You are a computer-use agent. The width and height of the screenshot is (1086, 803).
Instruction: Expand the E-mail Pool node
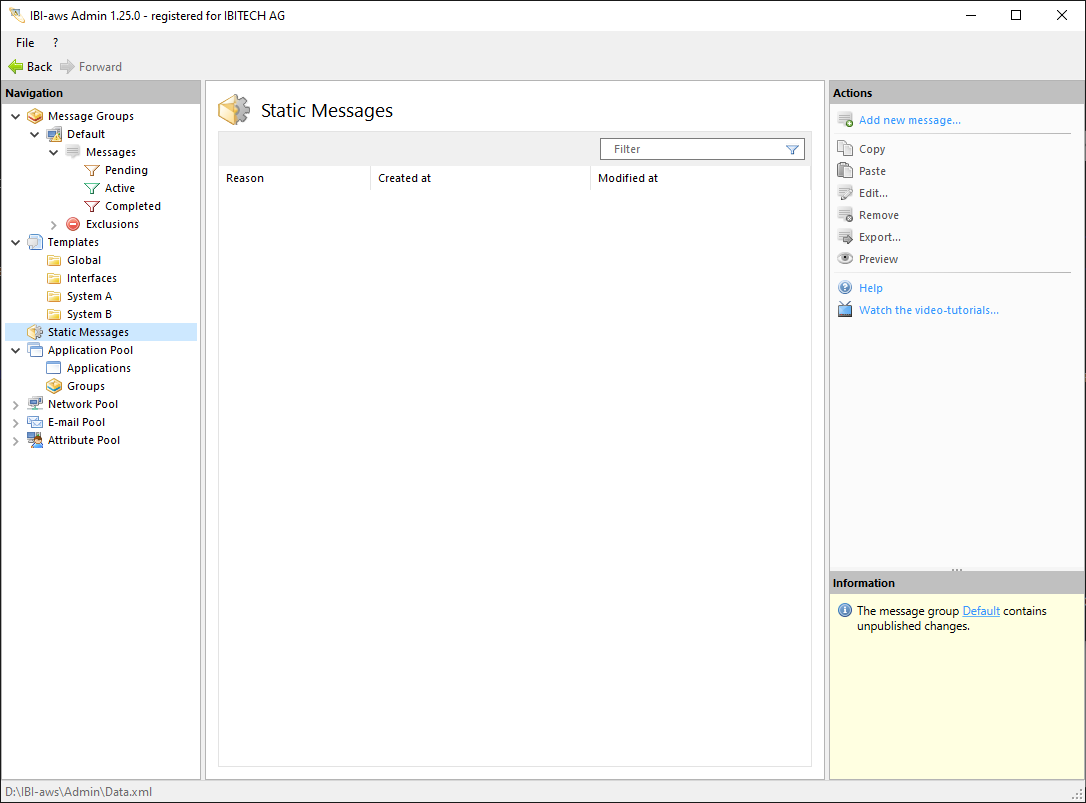tap(15, 423)
